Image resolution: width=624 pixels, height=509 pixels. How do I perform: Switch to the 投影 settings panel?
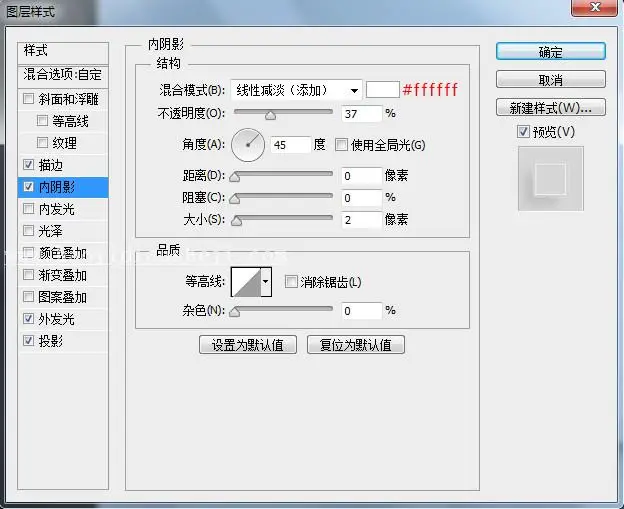click(51, 341)
